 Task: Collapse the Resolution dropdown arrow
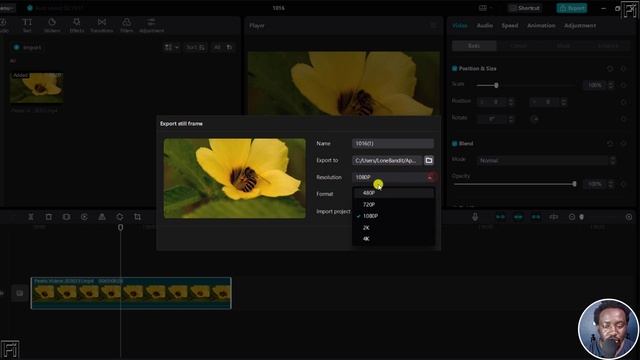[430, 177]
